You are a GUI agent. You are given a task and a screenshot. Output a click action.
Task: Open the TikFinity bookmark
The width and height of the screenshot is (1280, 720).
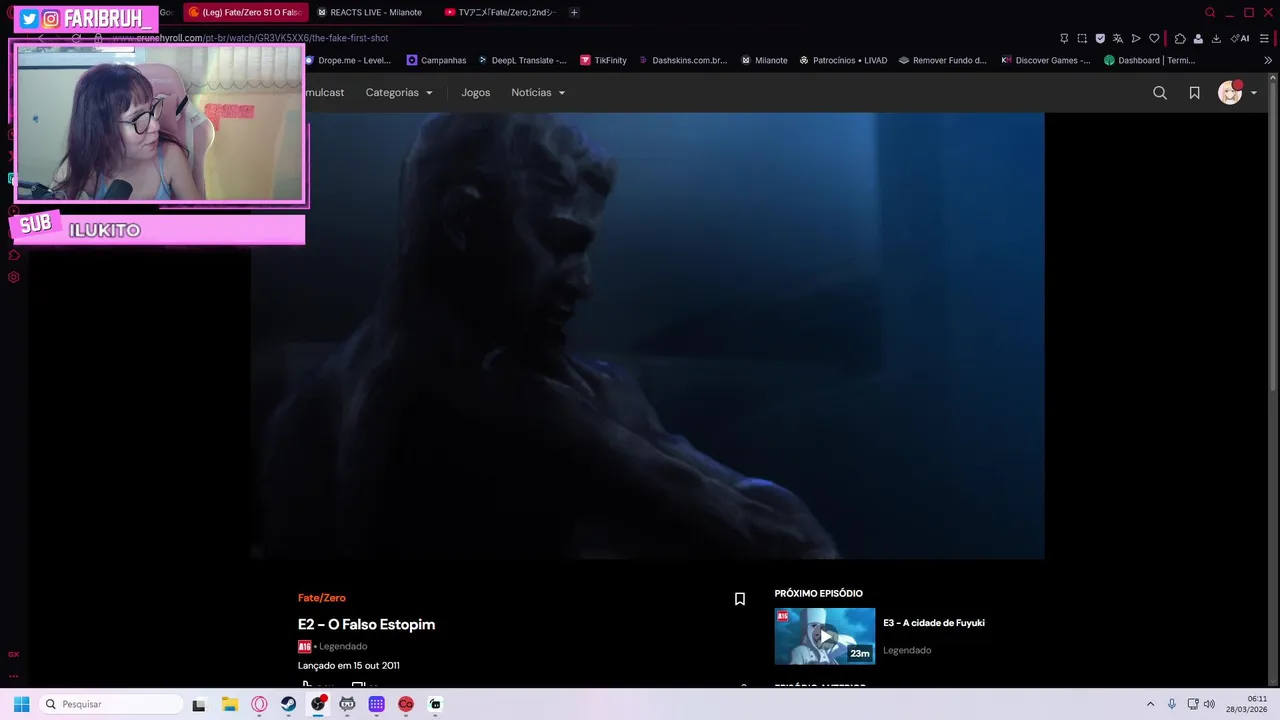[x=604, y=60]
